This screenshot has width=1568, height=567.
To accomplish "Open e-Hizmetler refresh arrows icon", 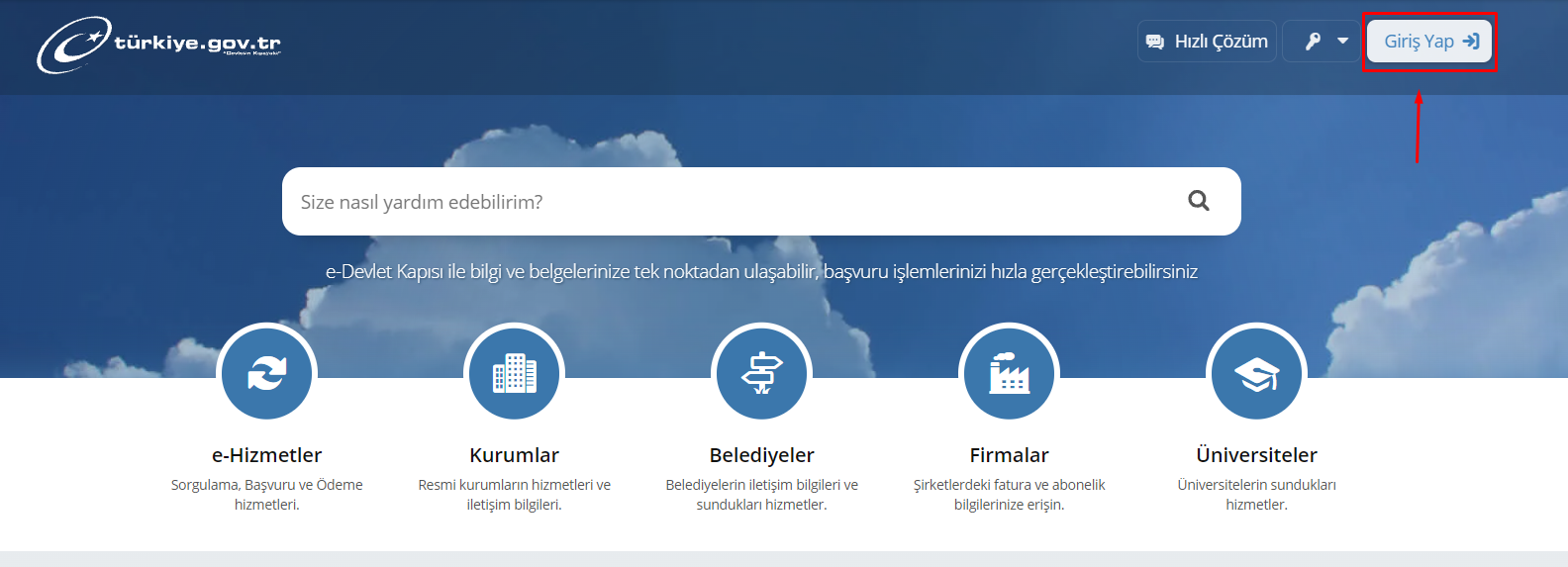I will [267, 374].
